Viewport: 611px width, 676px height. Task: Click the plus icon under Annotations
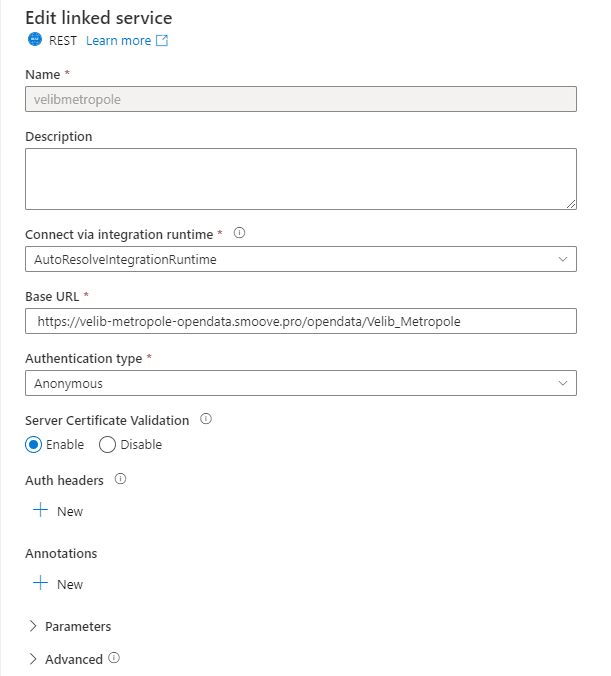pos(40,583)
